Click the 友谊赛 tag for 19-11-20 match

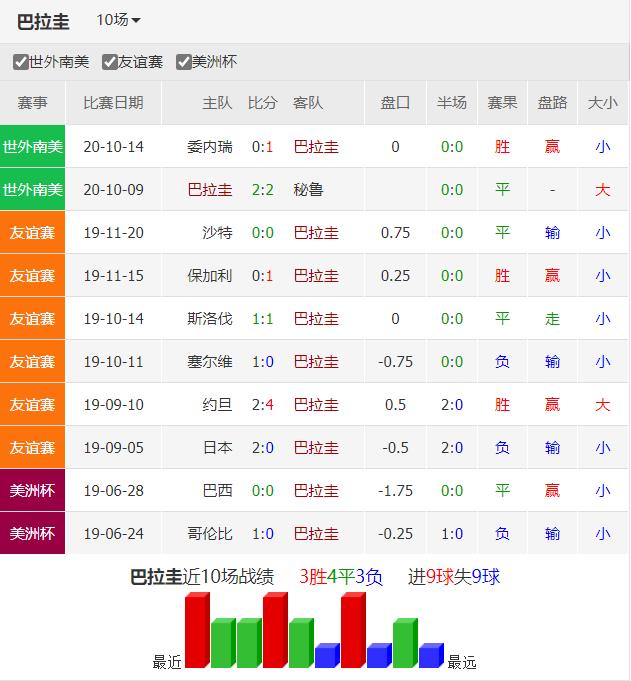[33, 233]
